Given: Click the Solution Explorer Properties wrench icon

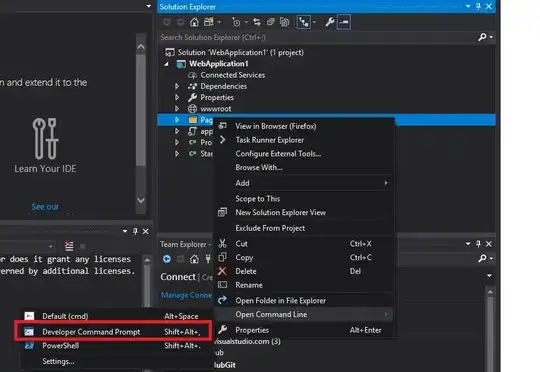Looking at the screenshot, I should click(330, 22).
